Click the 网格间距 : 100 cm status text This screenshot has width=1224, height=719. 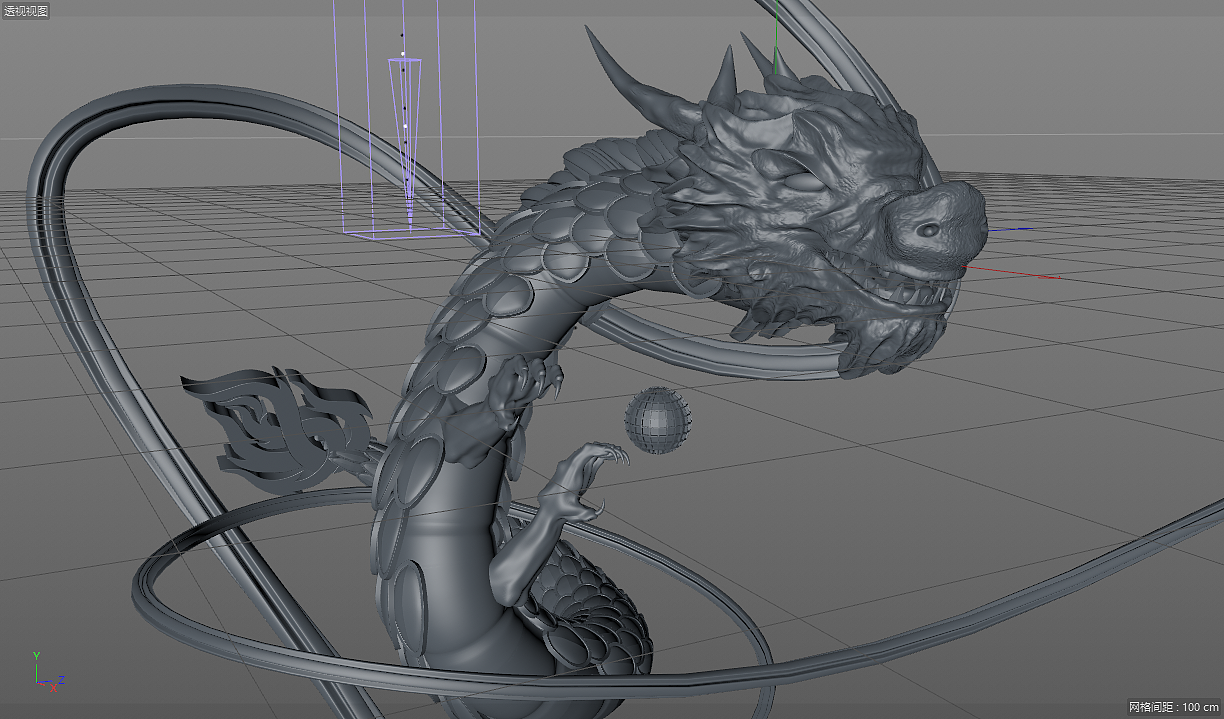pyautogui.click(x=1174, y=707)
